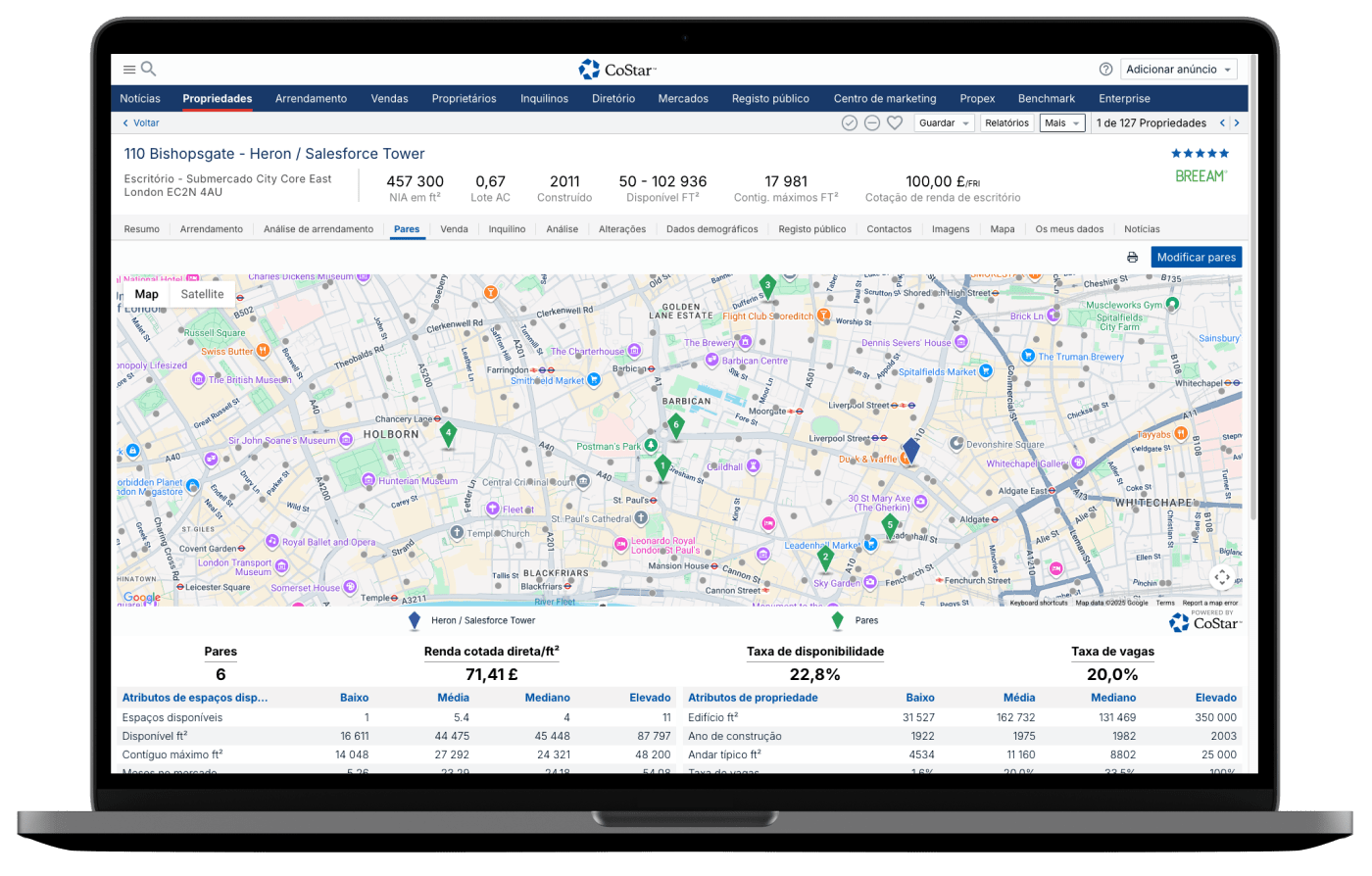Open the Arrendamento navigation menu
The width and height of the screenshot is (1372, 876).
click(x=311, y=99)
